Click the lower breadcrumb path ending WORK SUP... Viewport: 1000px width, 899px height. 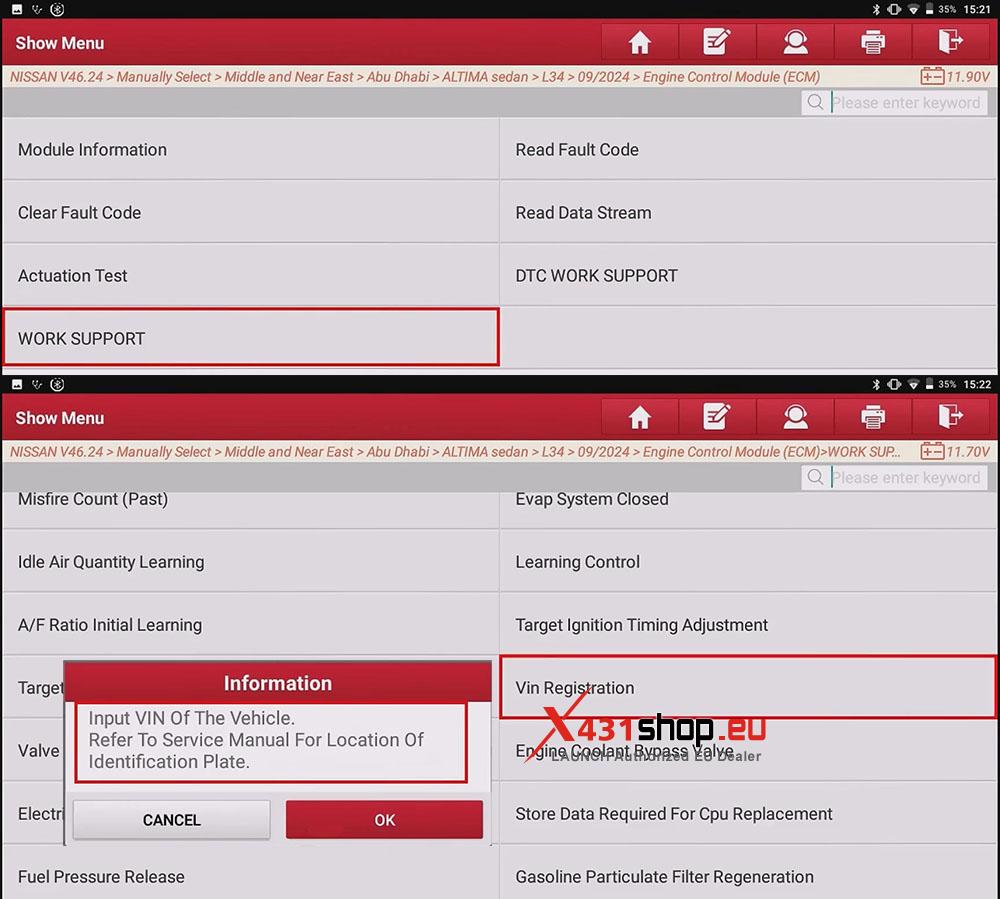[455, 451]
